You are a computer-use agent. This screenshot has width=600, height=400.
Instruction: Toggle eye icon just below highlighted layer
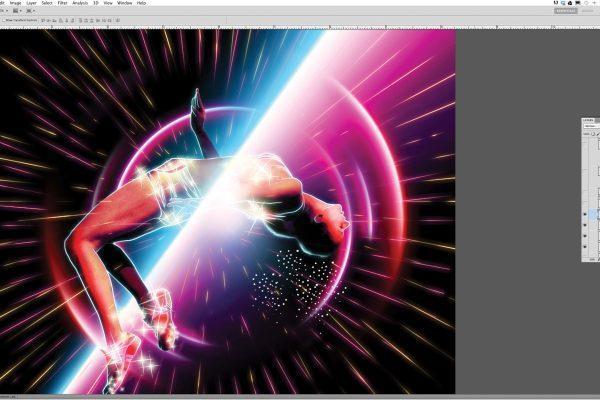pyautogui.click(x=585, y=225)
